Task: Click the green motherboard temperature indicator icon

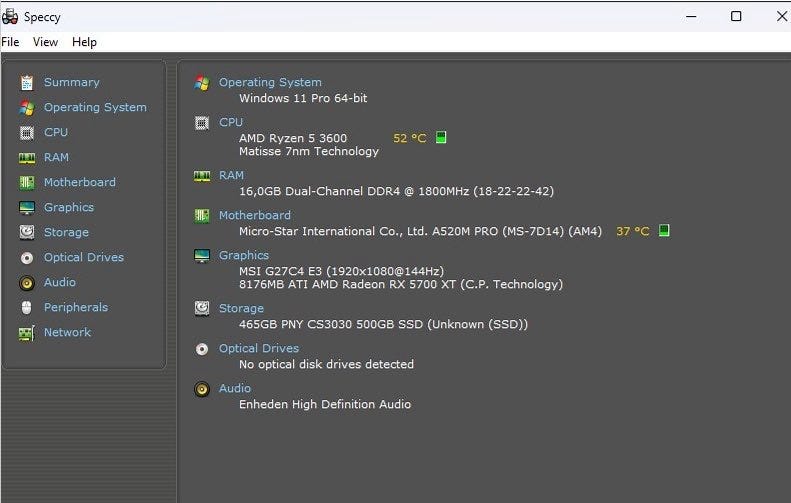Action: point(664,231)
